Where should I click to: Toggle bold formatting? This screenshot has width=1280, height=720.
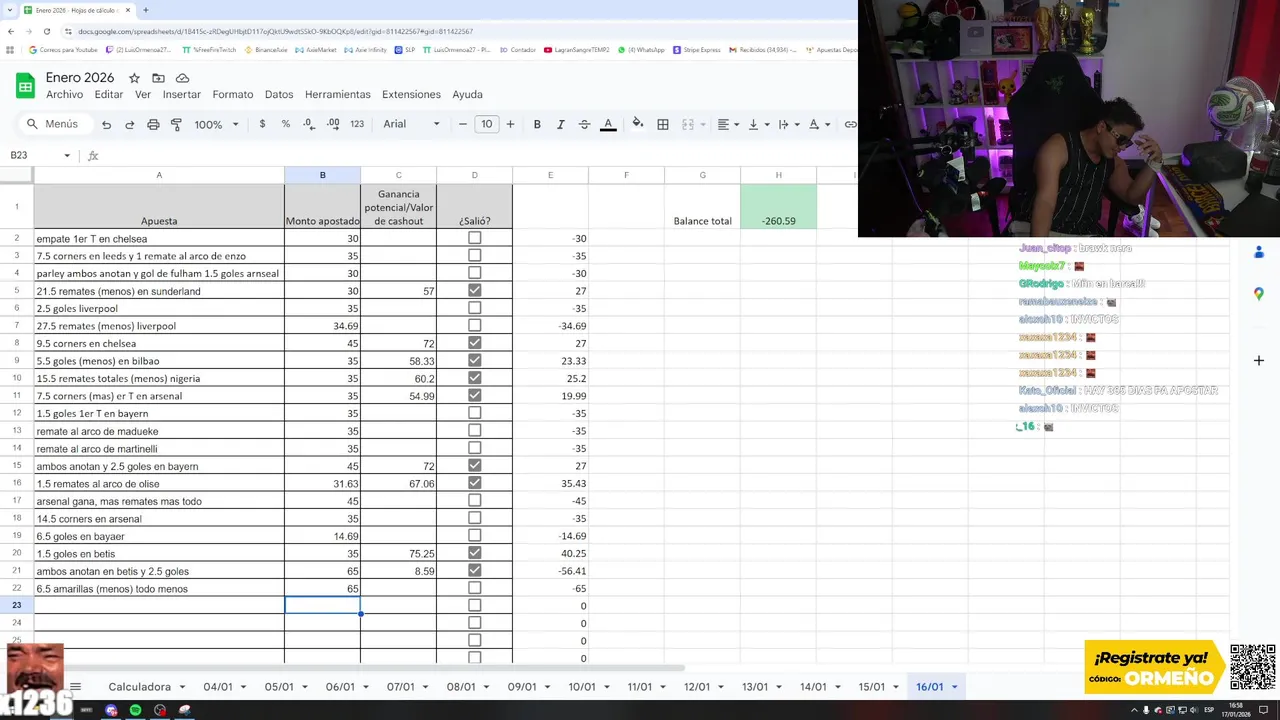537,124
